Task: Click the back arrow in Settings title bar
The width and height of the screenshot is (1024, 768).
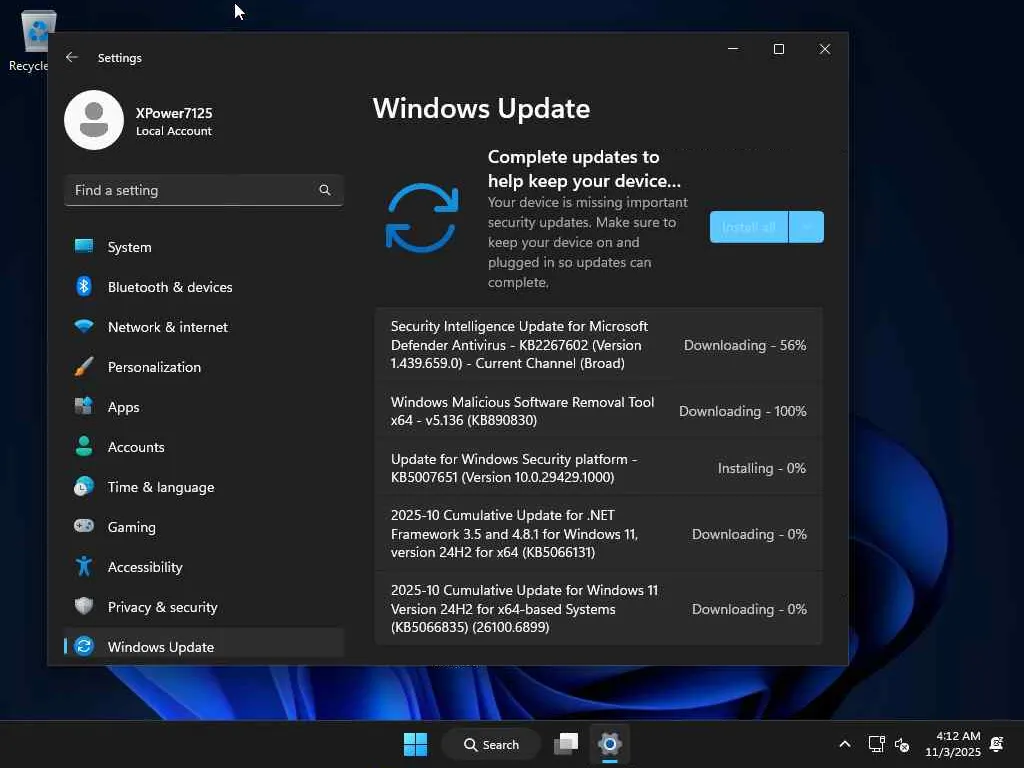Action: [x=72, y=57]
